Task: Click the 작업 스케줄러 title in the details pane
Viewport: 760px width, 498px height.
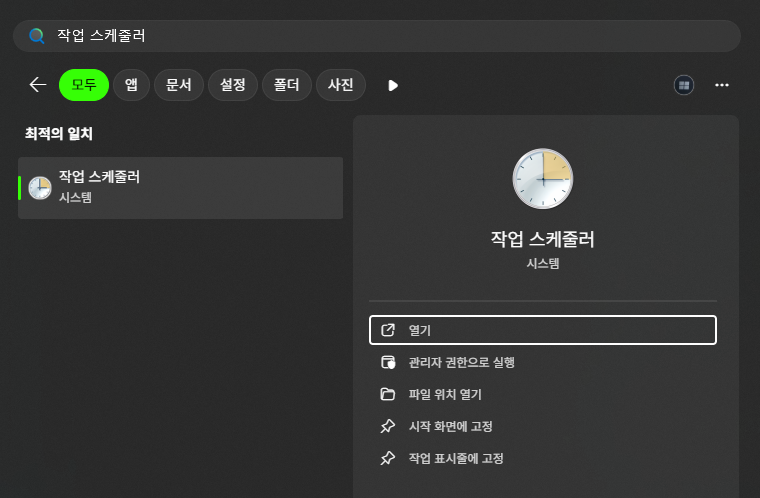Action: (x=542, y=239)
